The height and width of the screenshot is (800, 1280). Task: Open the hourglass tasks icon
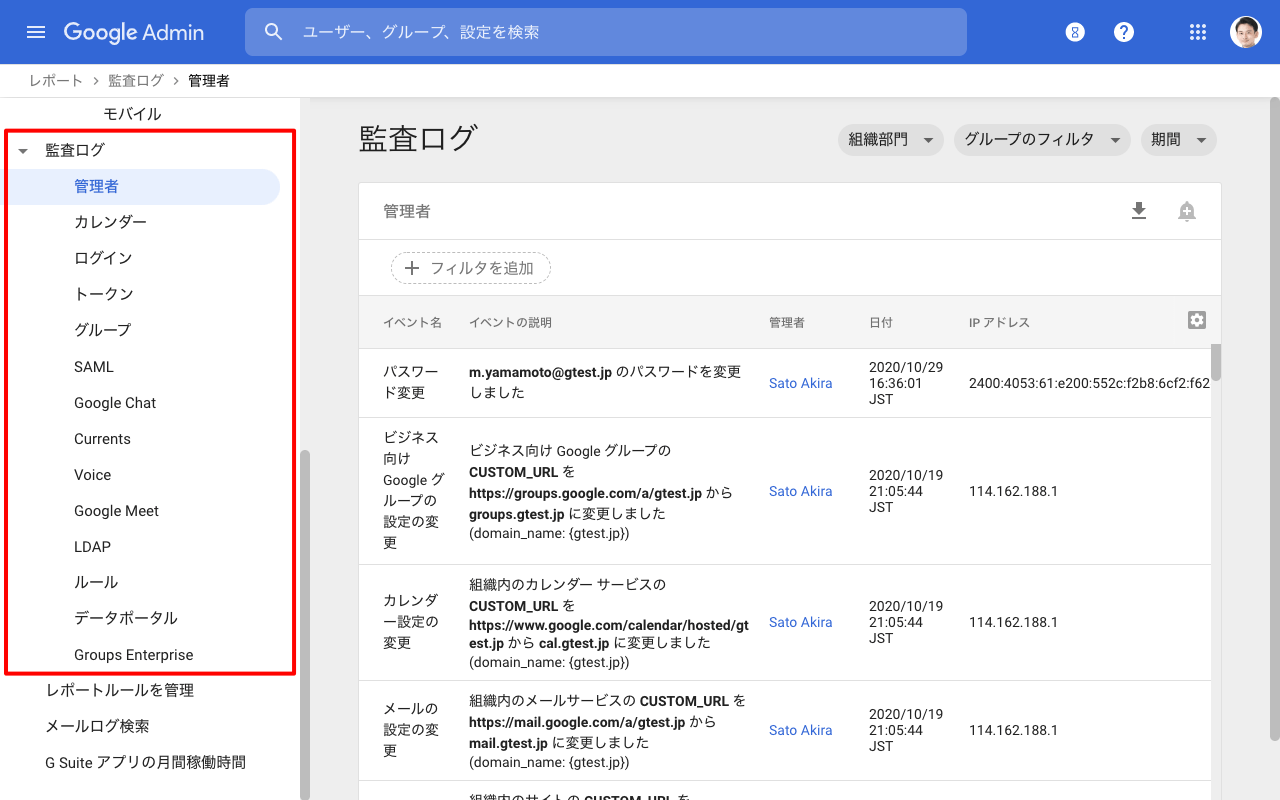click(1075, 32)
